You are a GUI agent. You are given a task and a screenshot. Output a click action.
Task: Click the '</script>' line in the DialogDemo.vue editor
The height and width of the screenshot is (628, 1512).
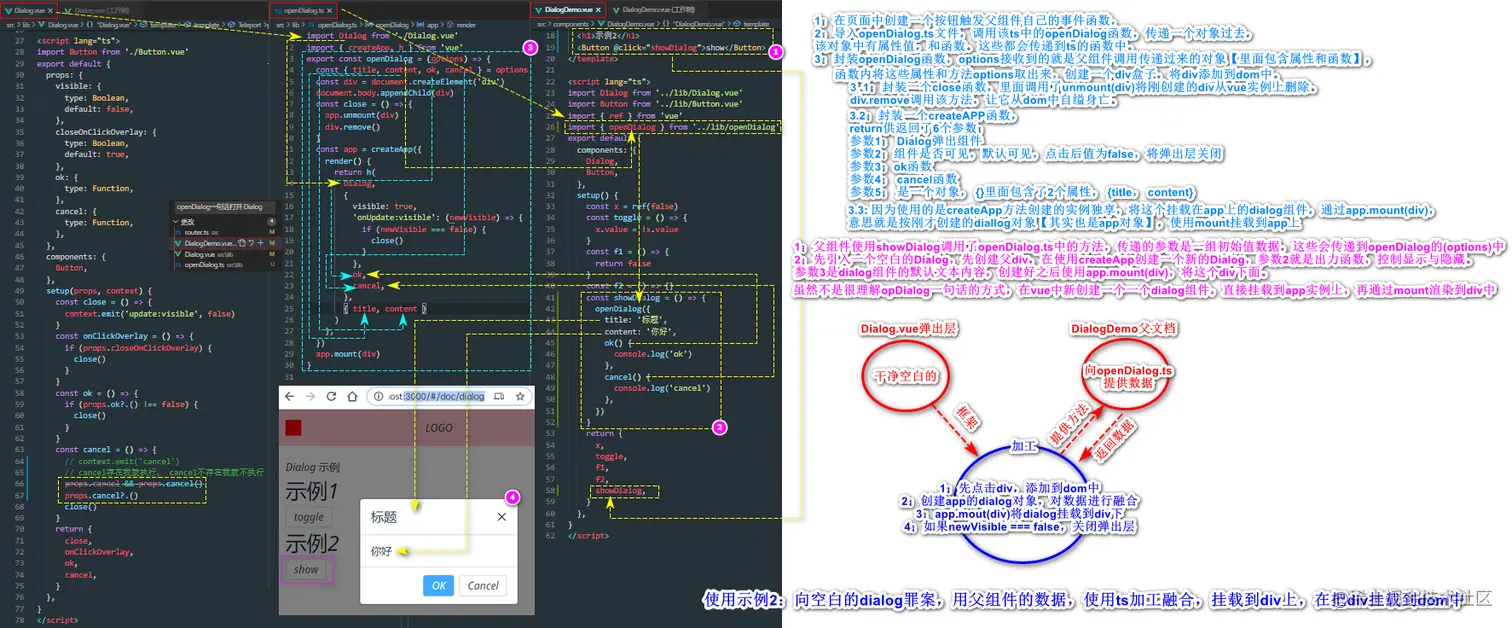coord(587,536)
